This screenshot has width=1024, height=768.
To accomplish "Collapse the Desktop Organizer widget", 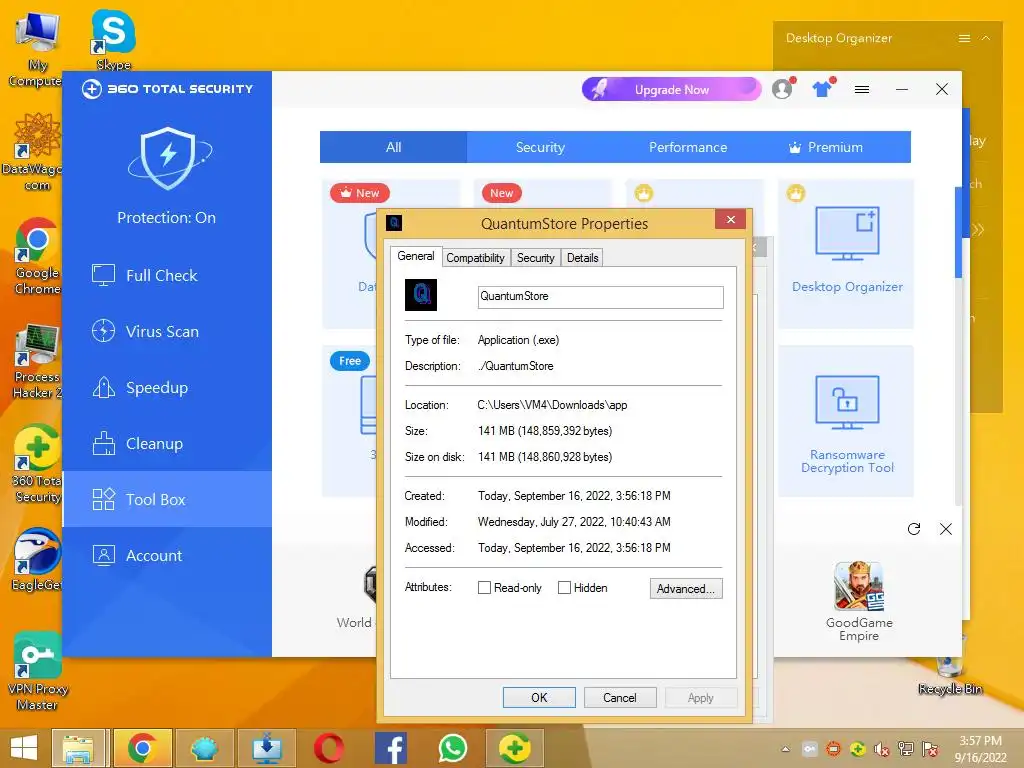I will tap(986, 39).
